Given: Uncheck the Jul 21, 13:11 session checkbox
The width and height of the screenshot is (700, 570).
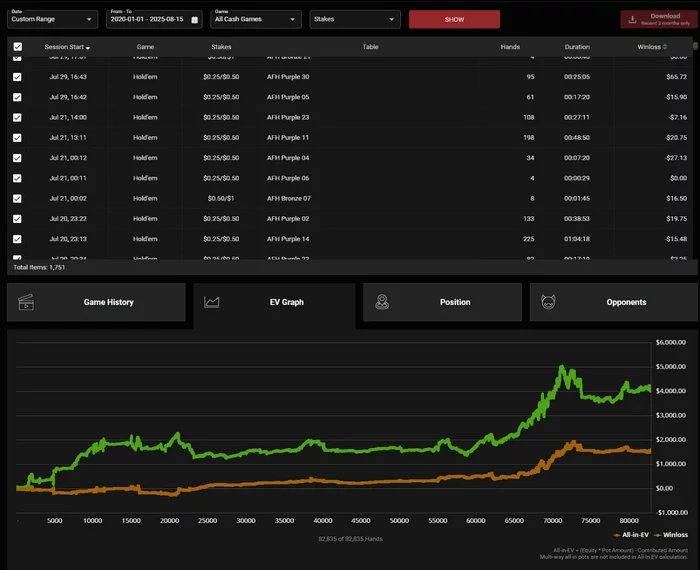Looking at the screenshot, I should (x=17, y=138).
